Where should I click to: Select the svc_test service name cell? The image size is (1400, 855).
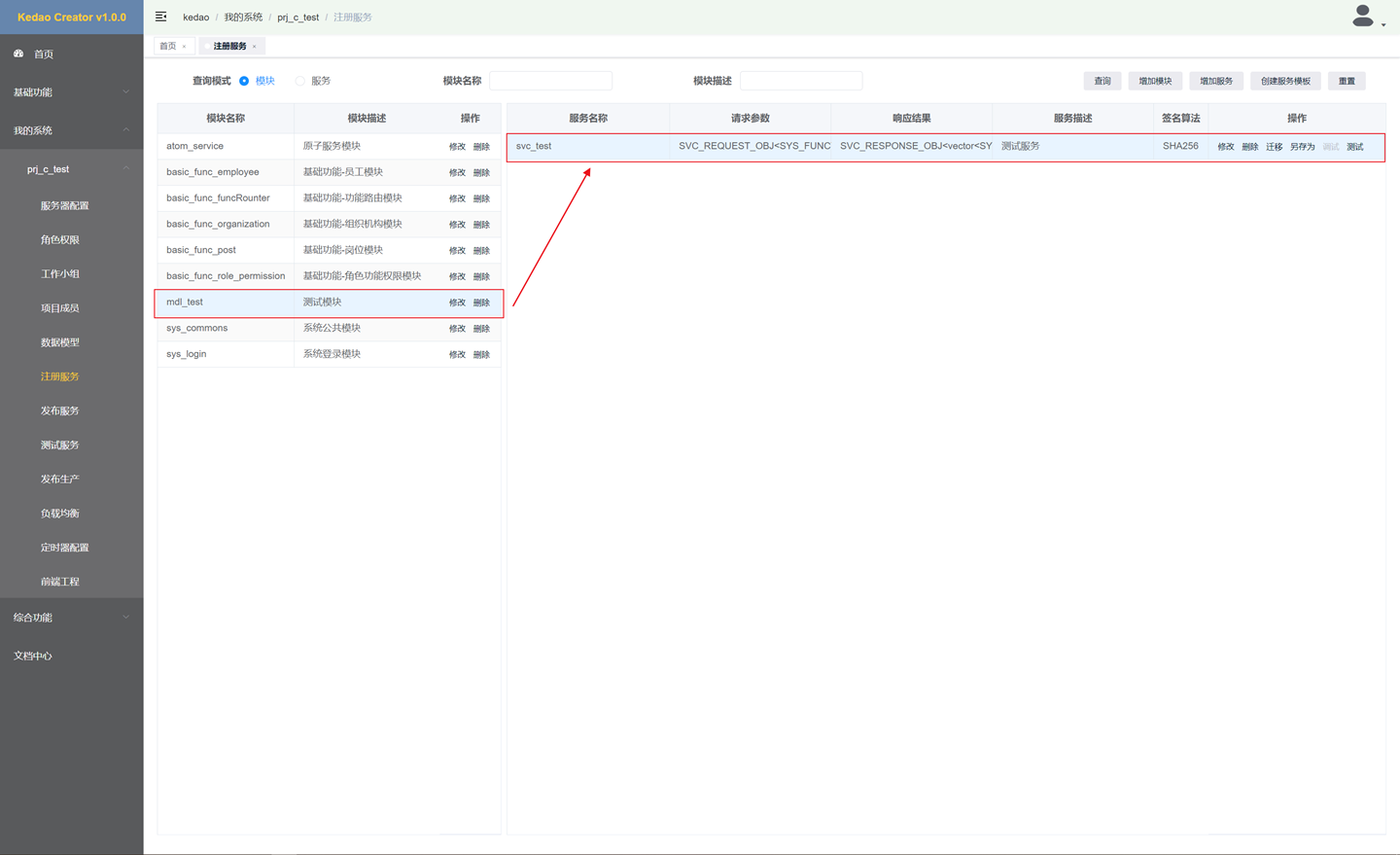pyautogui.click(x=588, y=146)
